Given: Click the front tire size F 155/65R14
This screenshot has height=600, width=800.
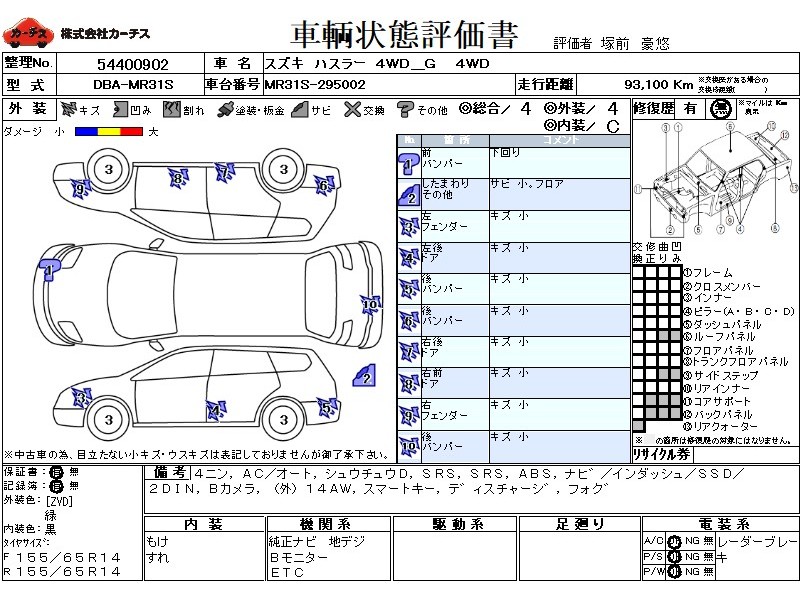Looking at the screenshot, I should pos(62,558).
